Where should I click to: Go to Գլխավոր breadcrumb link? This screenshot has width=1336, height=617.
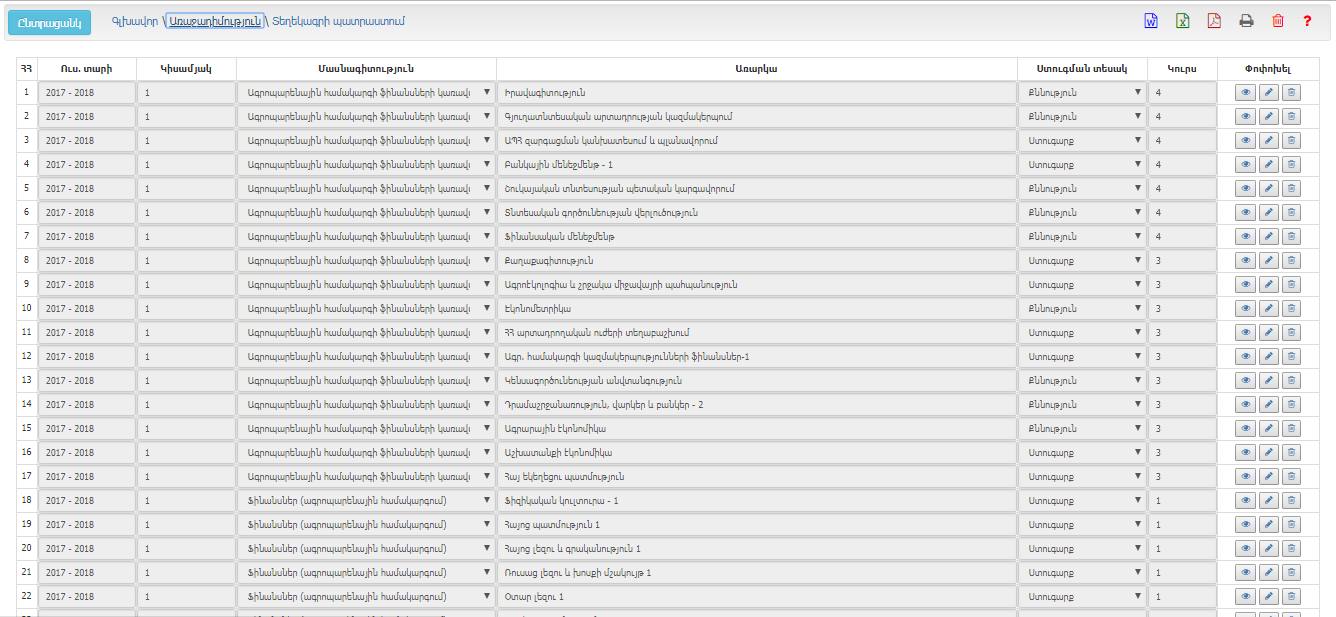134,21
